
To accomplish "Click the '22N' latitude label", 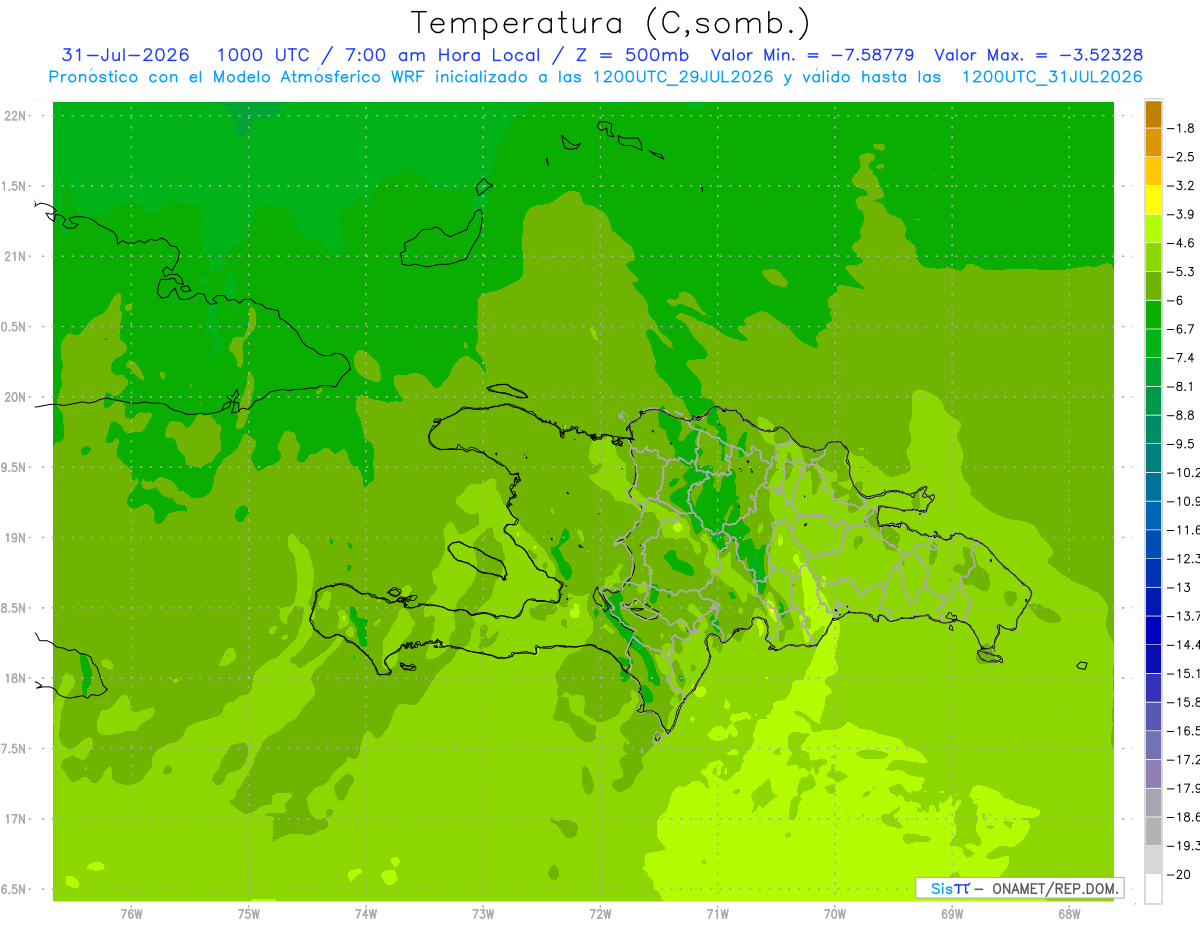I will point(15,116).
